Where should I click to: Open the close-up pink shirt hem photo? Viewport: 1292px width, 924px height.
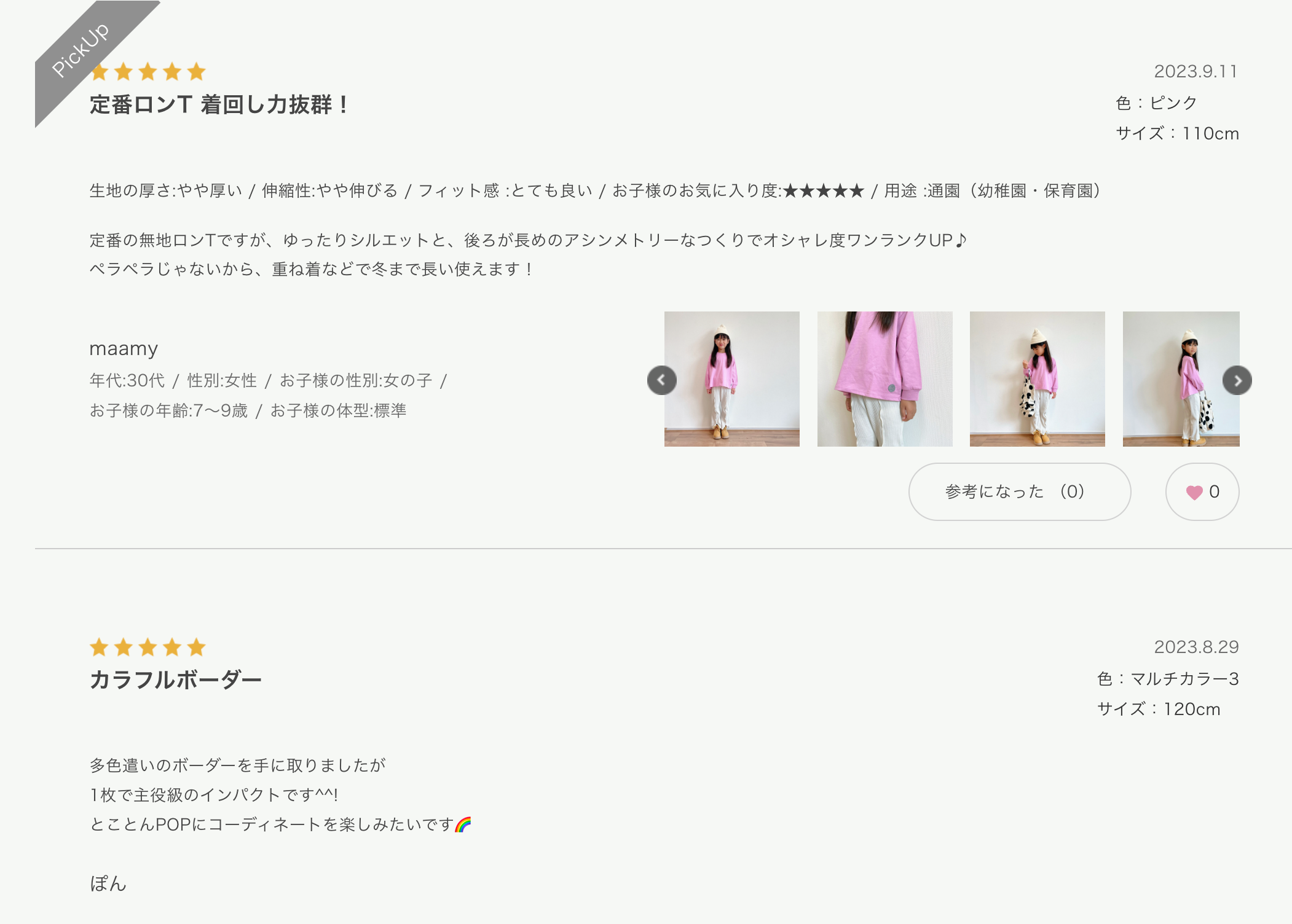[x=885, y=379]
